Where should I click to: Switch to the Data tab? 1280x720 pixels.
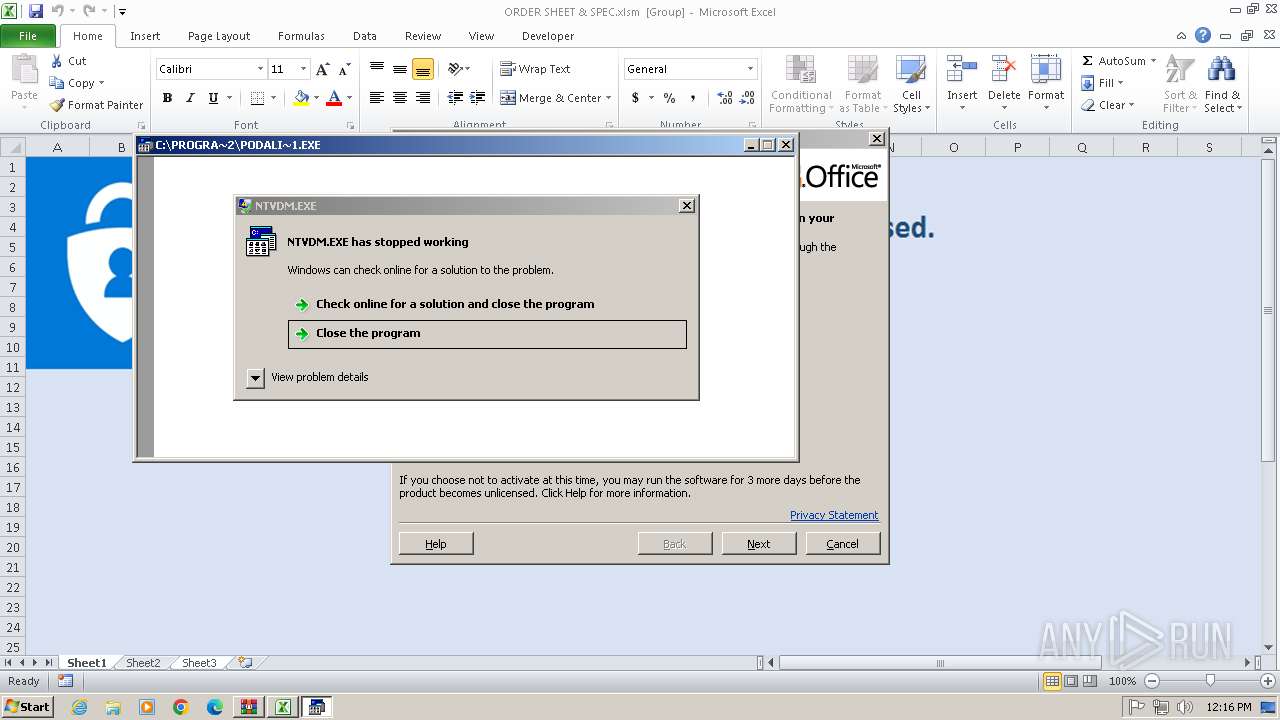click(365, 36)
